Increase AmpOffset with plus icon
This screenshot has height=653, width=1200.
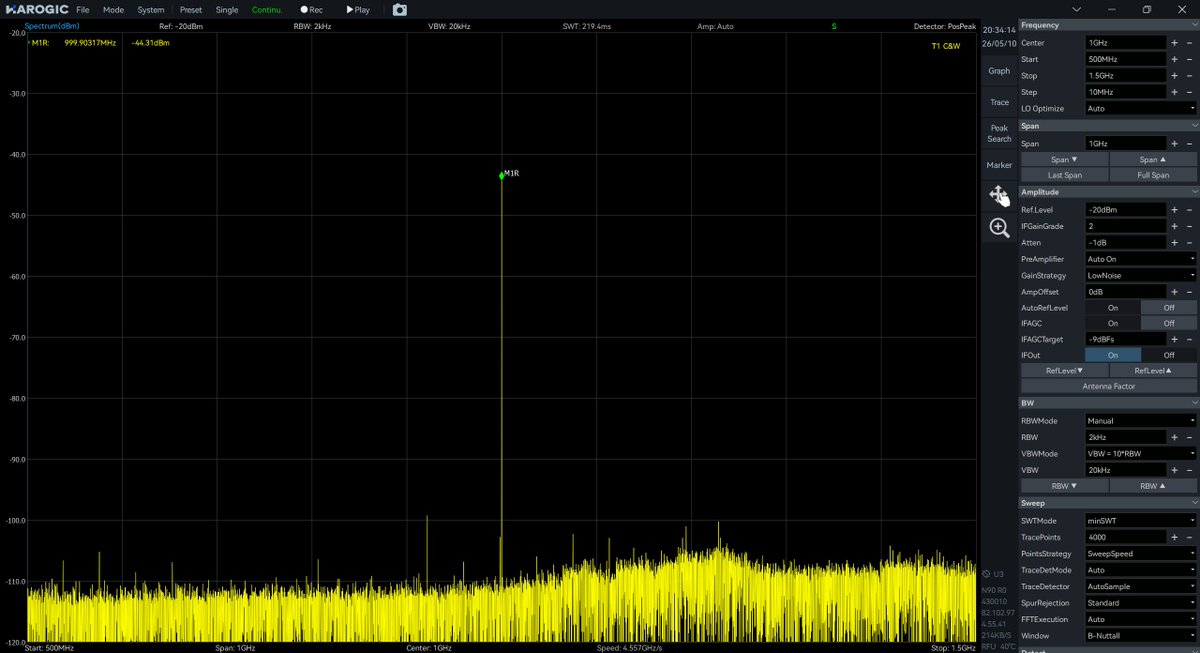(1175, 292)
